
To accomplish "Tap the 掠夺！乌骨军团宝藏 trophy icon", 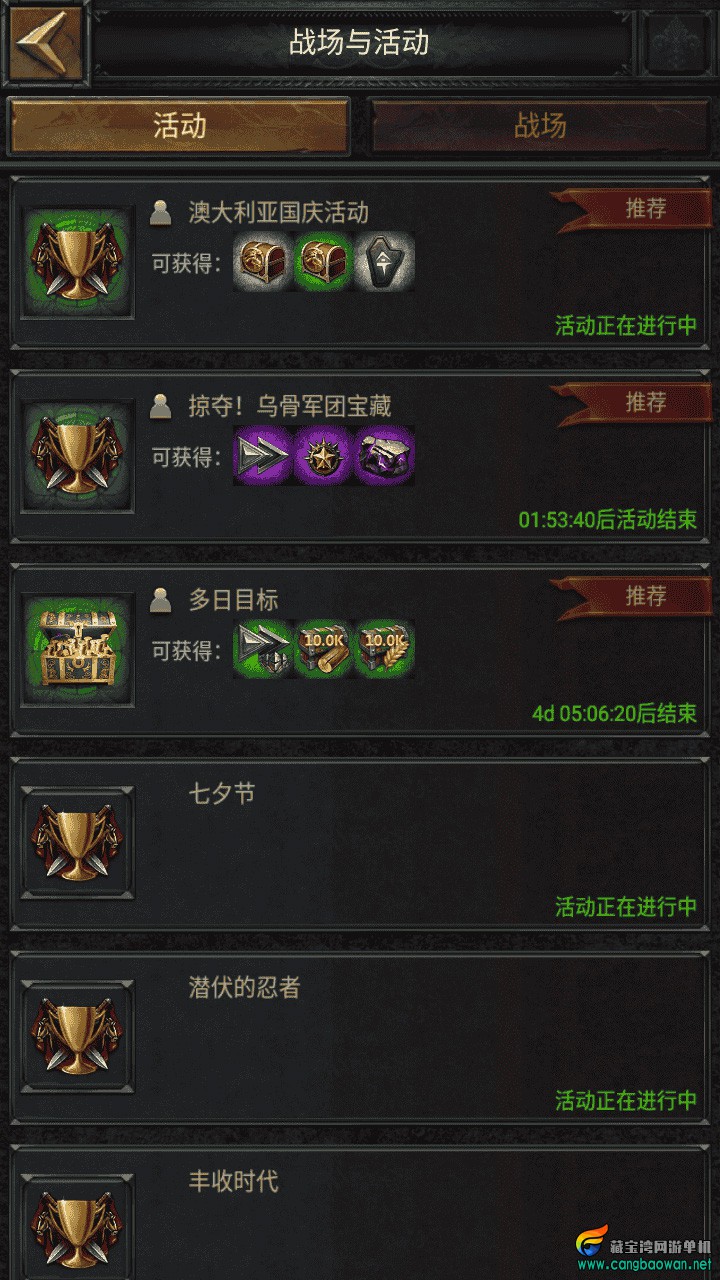I will click(78, 457).
